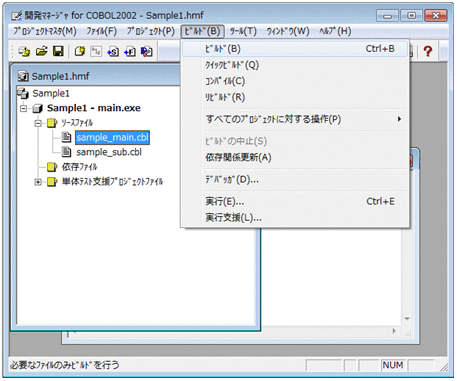Click the cube icon beside Sample1 - main.exe
The image size is (457, 381).
click(38, 108)
